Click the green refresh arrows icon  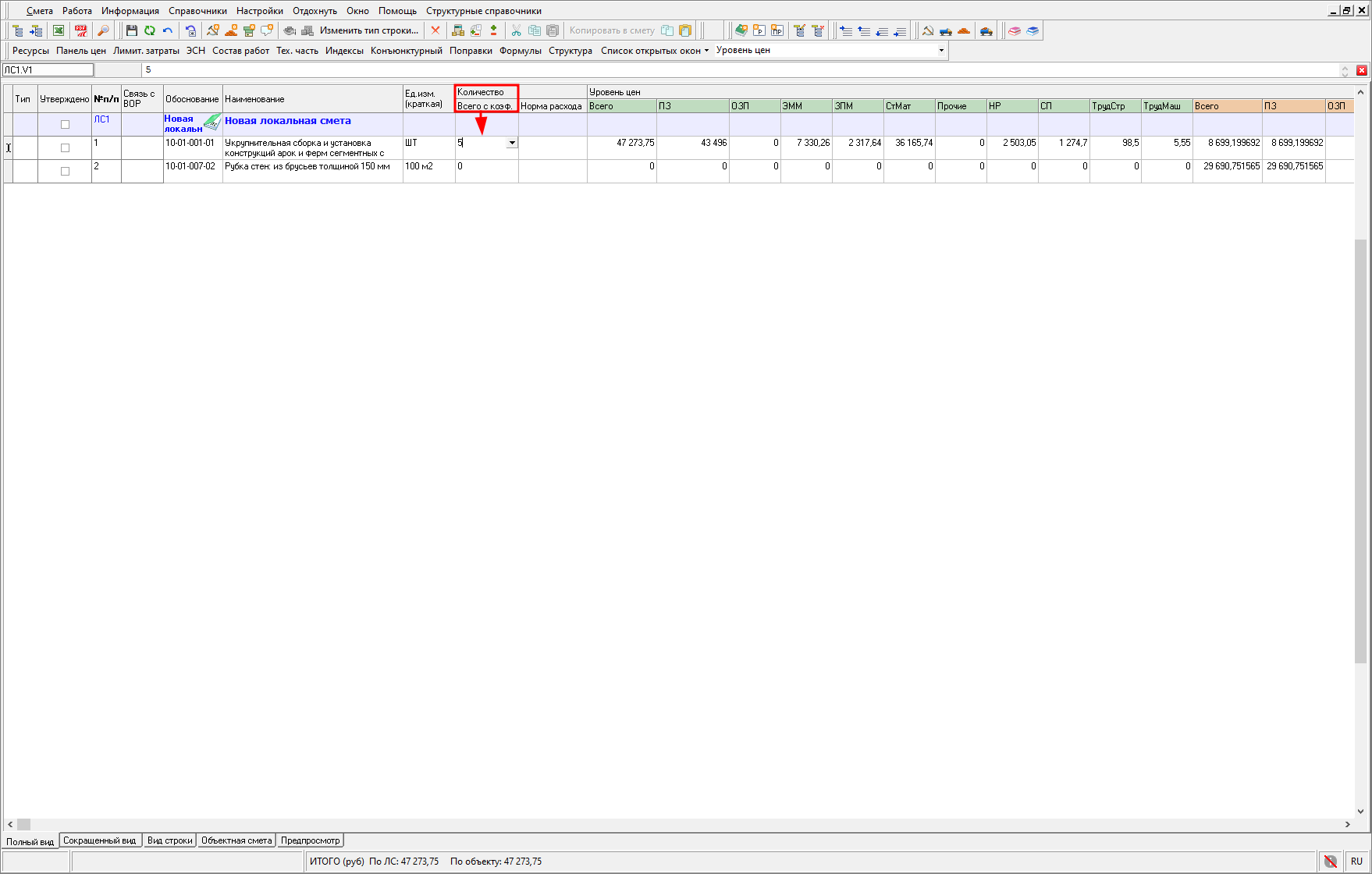pos(149,30)
